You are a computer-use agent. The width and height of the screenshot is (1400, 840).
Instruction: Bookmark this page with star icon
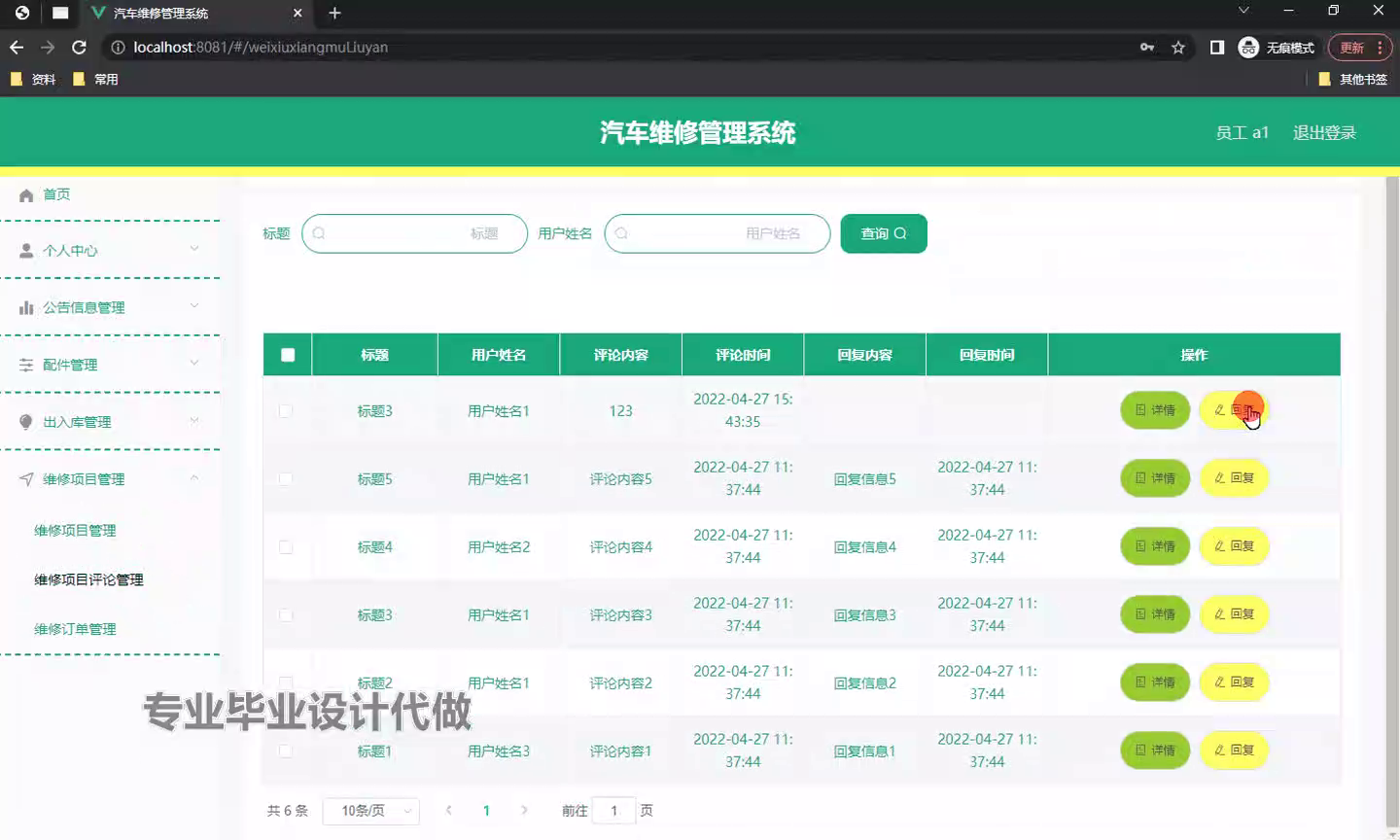[x=1178, y=47]
